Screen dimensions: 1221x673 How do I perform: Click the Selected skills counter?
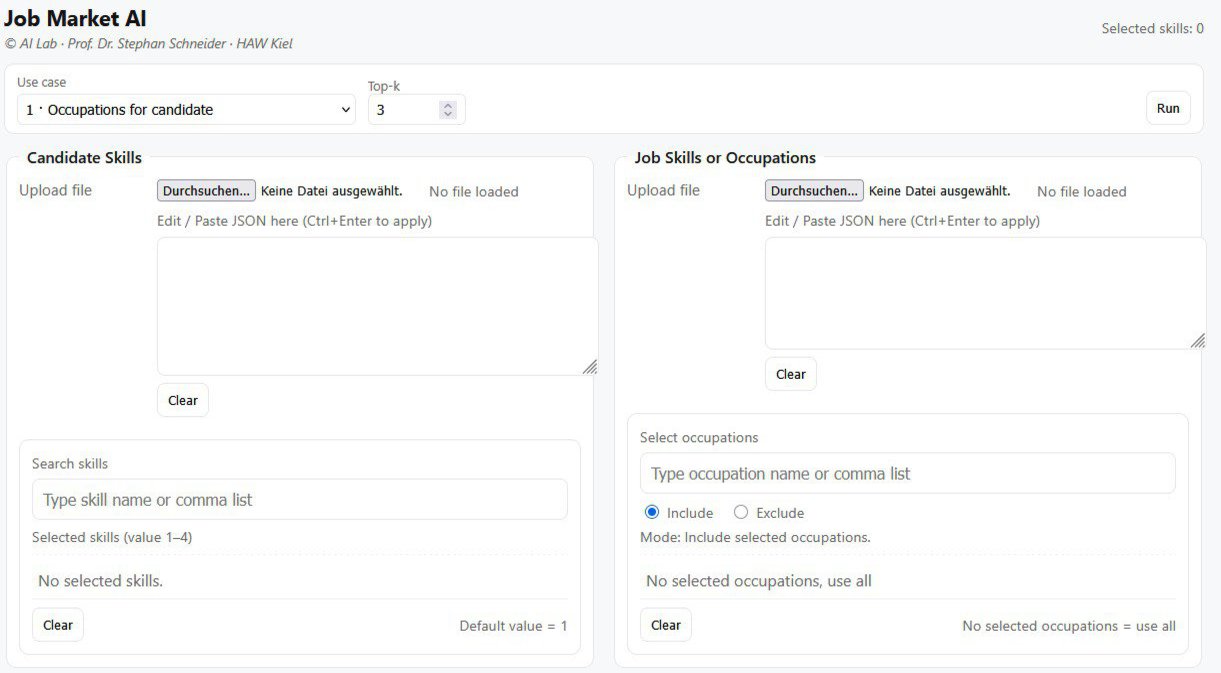coord(1152,29)
